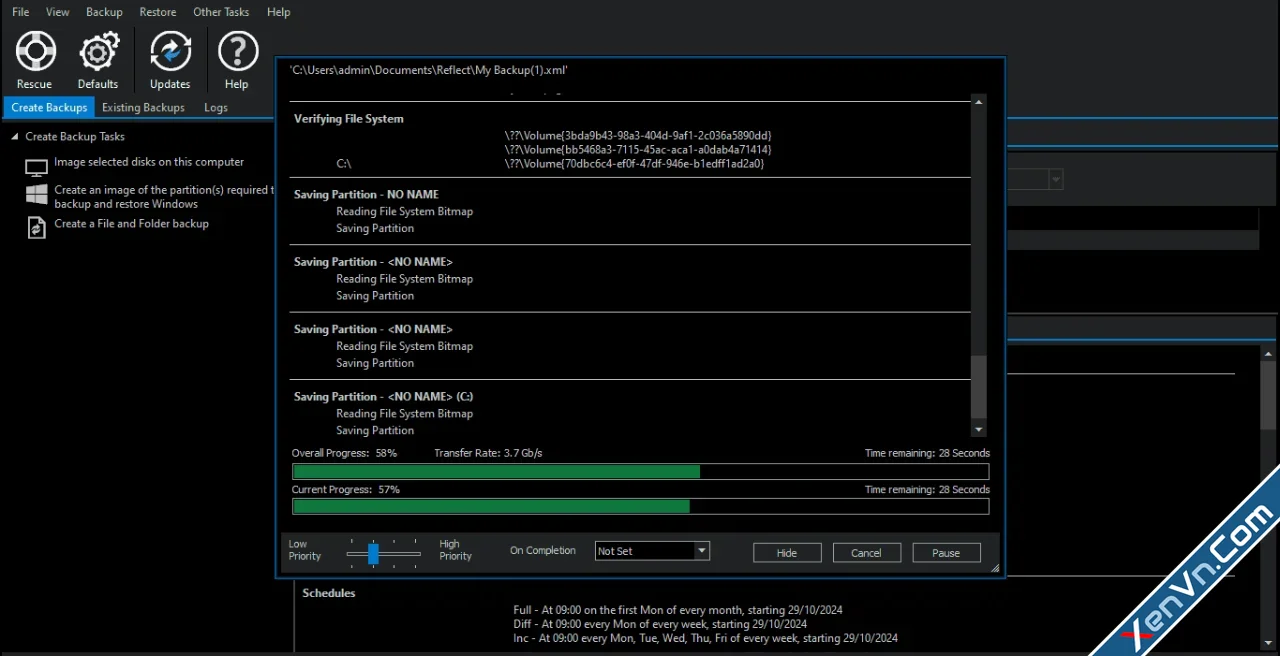Click the Current Progress bar
1280x656 pixels.
(640, 507)
